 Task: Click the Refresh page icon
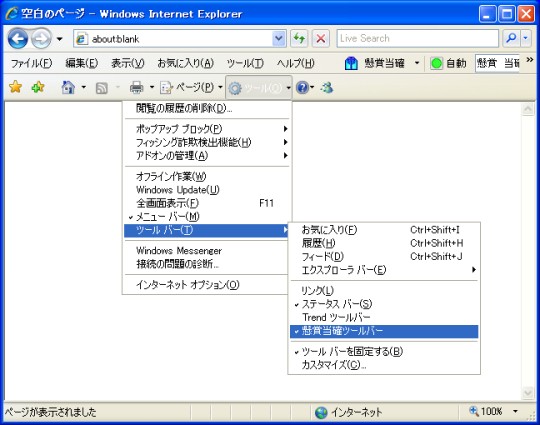(x=299, y=38)
